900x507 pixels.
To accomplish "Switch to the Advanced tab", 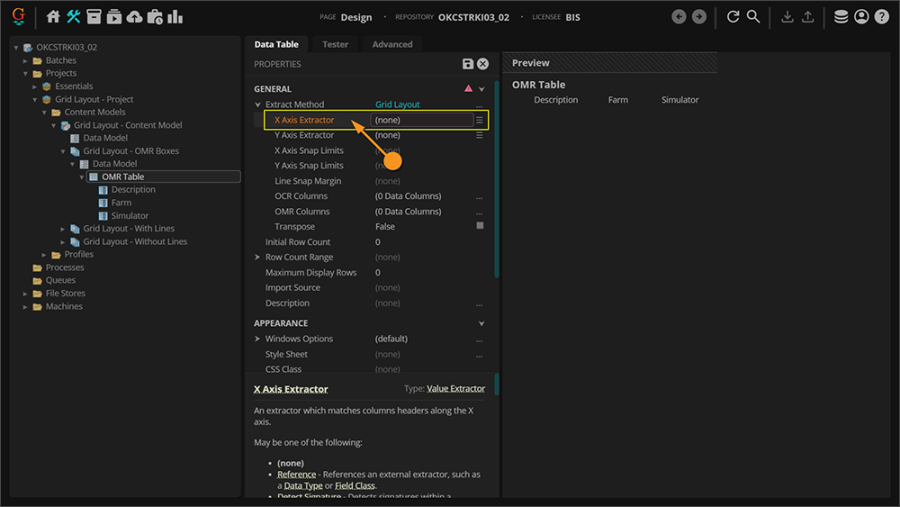I will coord(392,44).
